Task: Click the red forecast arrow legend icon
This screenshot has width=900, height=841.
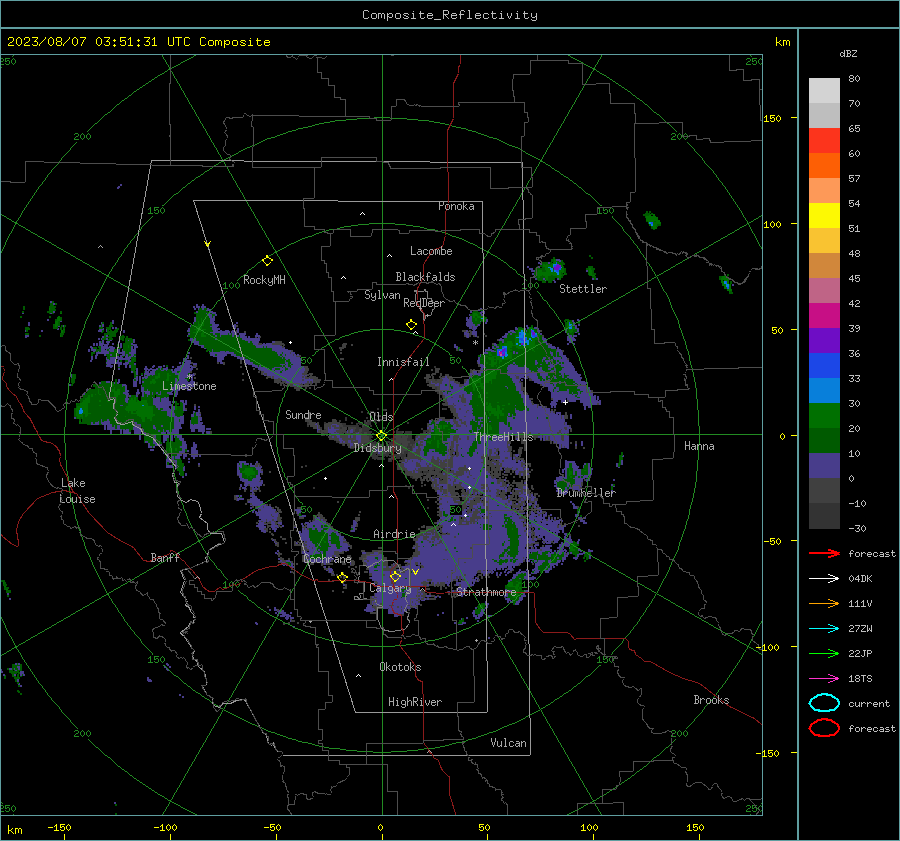Action: point(824,553)
